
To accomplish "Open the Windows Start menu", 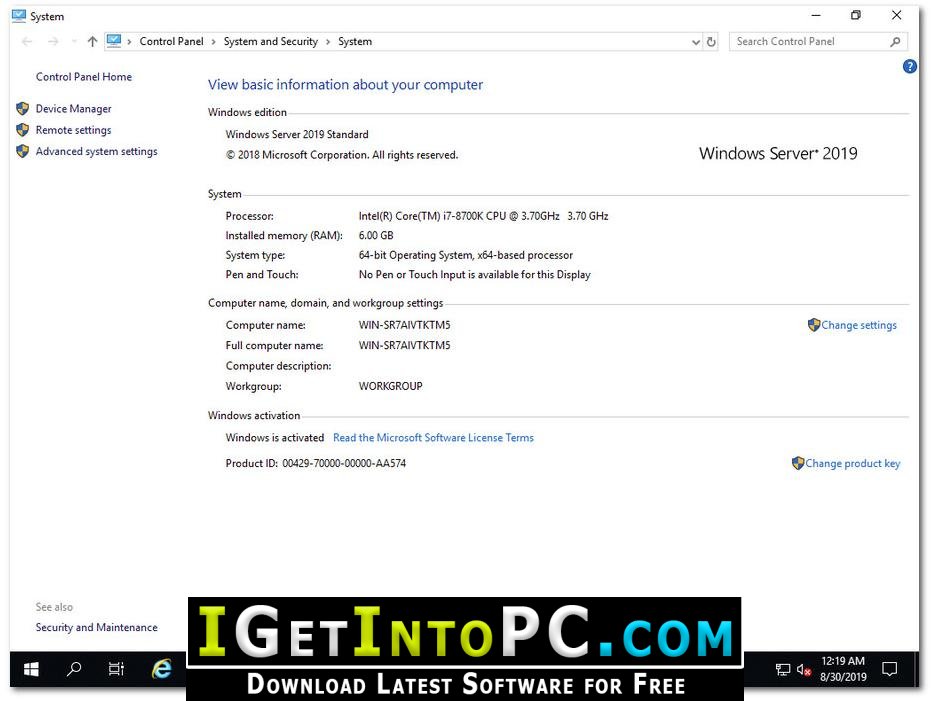I will pyautogui.click(x=31, y=670).
